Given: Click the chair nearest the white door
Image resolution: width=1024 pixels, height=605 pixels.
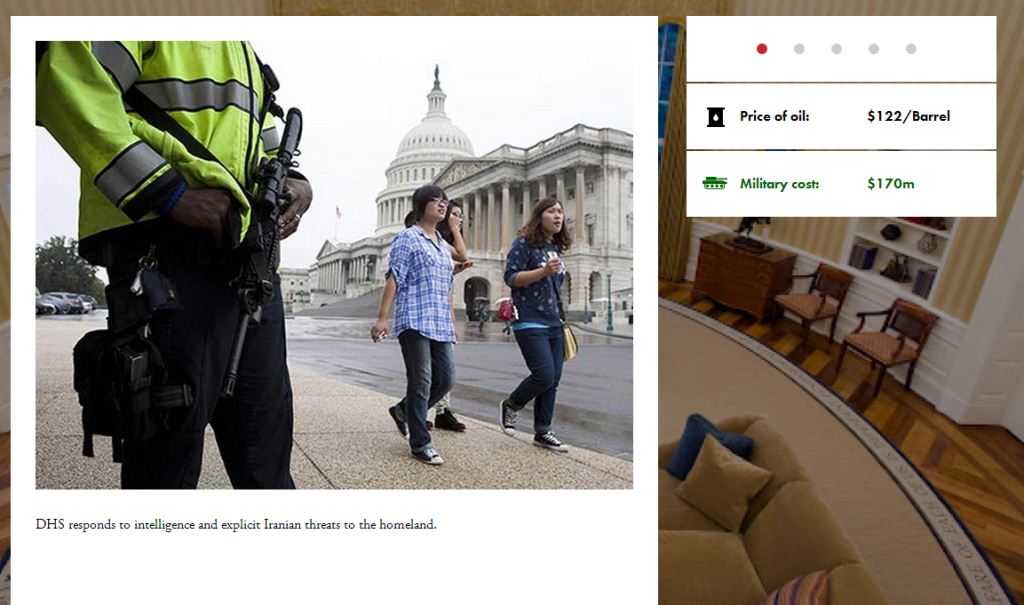Looking at the screenshot, I should [888, 343].
